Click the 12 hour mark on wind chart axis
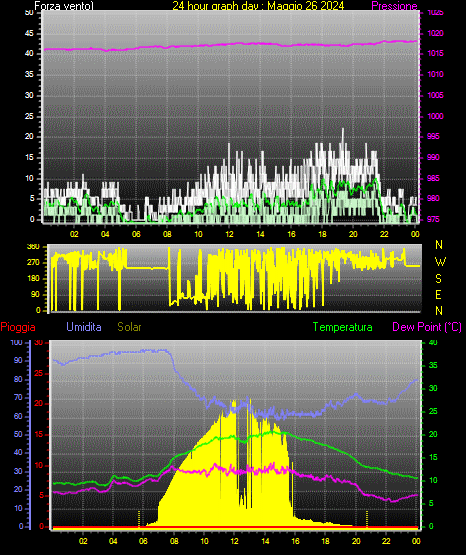 [229, 234]
